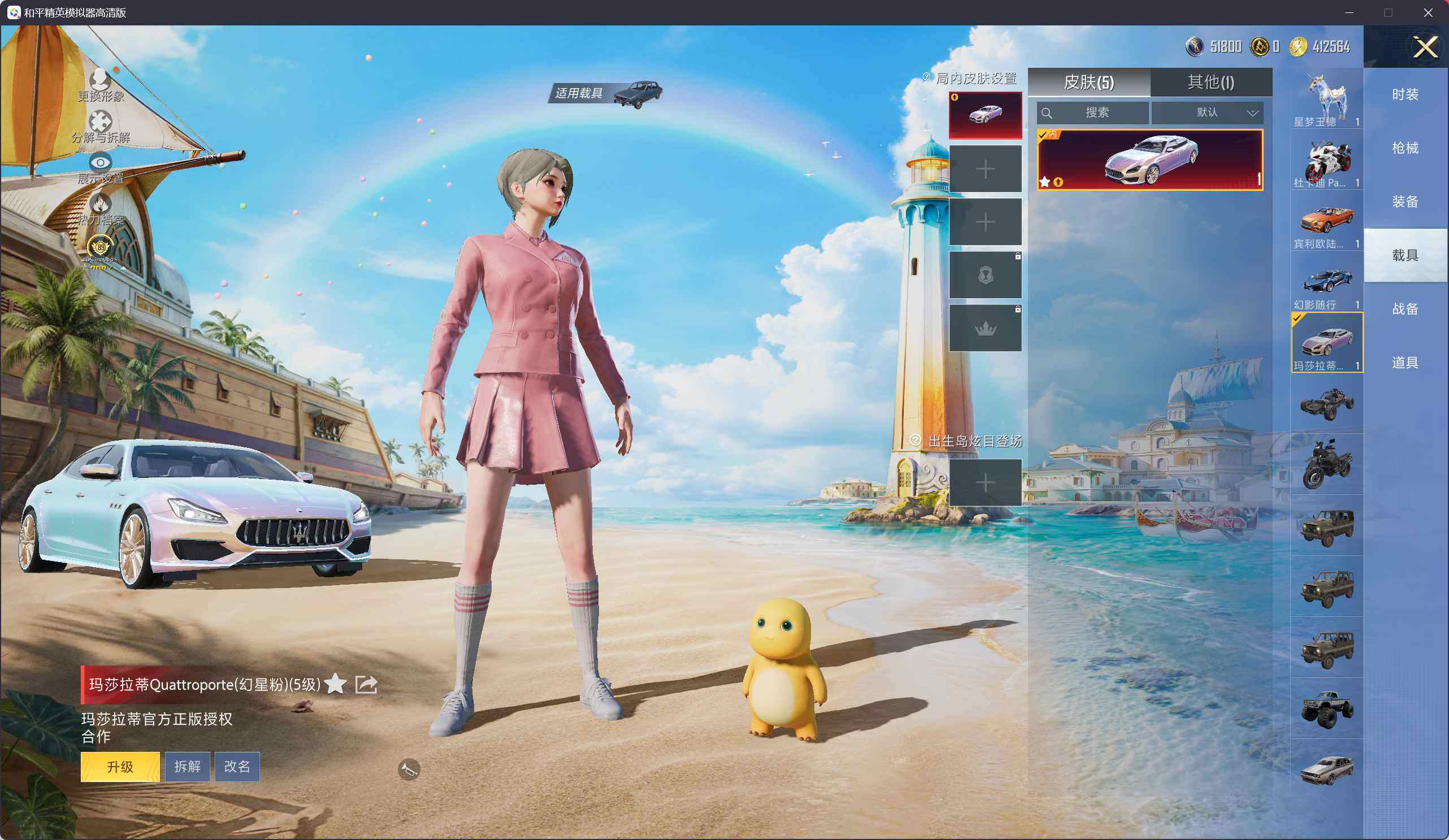
Task: Open the 时装 outfits category
Action: pos(1405,94)
